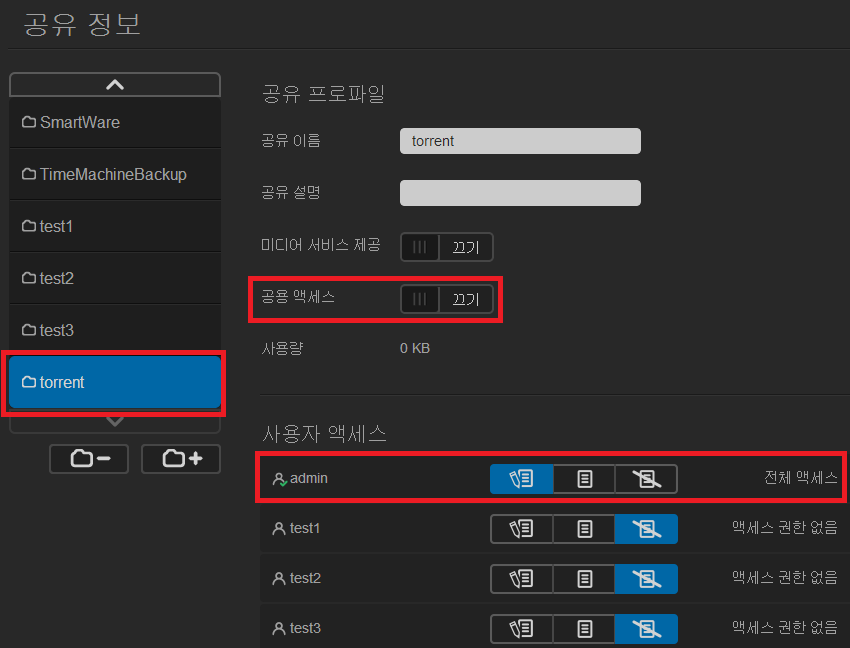Viewport: 850px width, 648px height.
Task: Grant test1 read/write access icon
Action: click(521, 529)
